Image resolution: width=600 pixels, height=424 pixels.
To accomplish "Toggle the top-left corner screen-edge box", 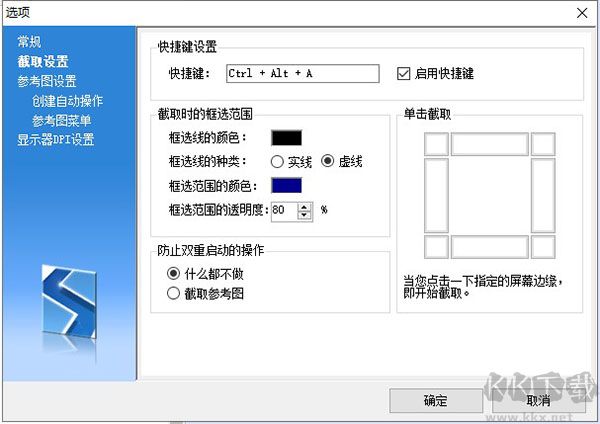I will (x=436, y=144).
